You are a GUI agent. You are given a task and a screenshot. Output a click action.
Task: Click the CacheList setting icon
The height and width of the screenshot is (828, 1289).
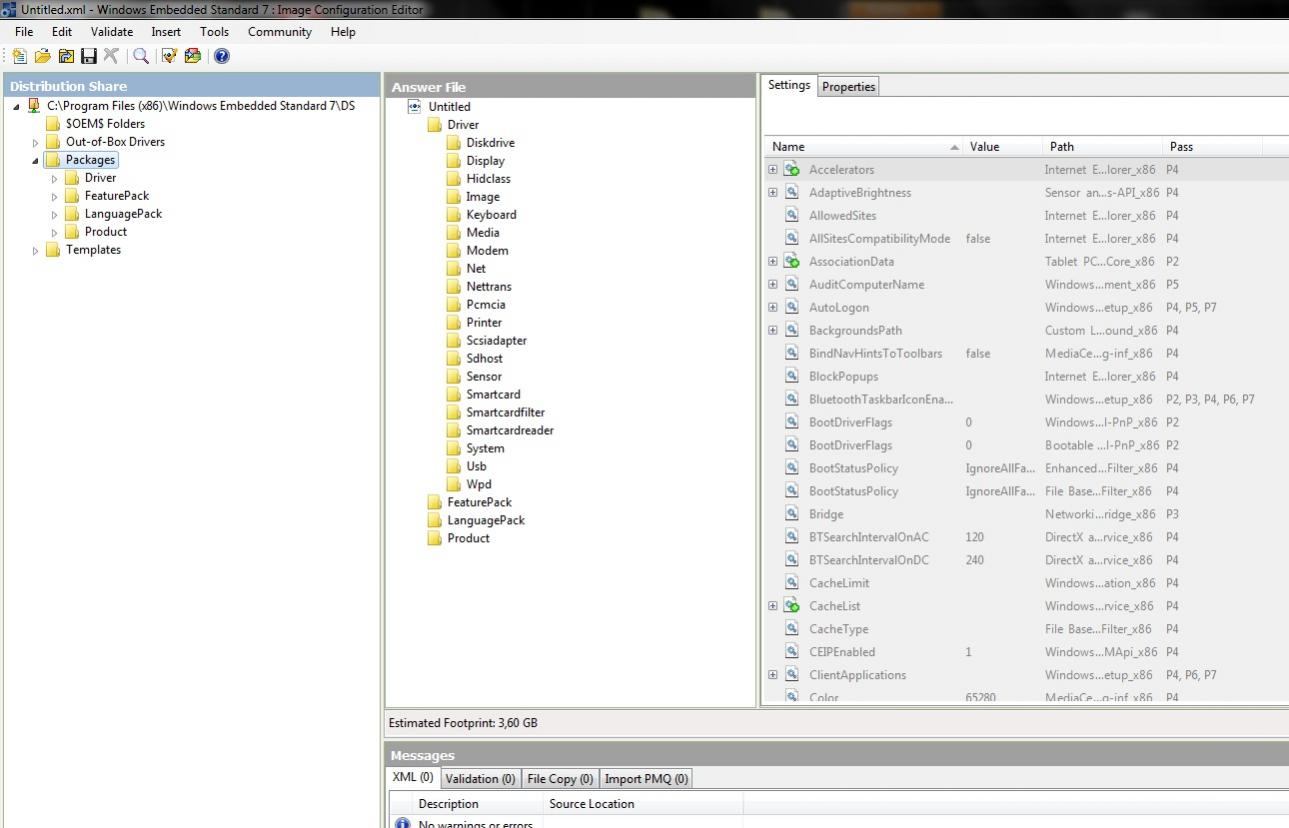point(792,606)
